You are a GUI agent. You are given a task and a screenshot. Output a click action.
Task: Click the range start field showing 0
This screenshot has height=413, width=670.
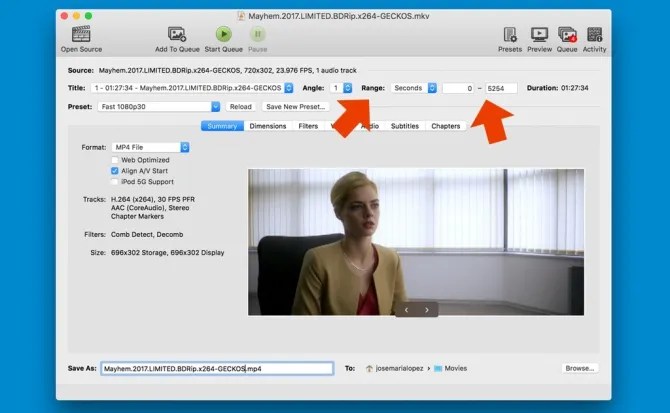click(458, 88)
